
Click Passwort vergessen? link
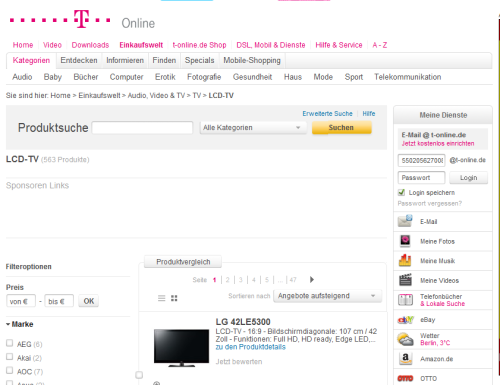[430, 203]
